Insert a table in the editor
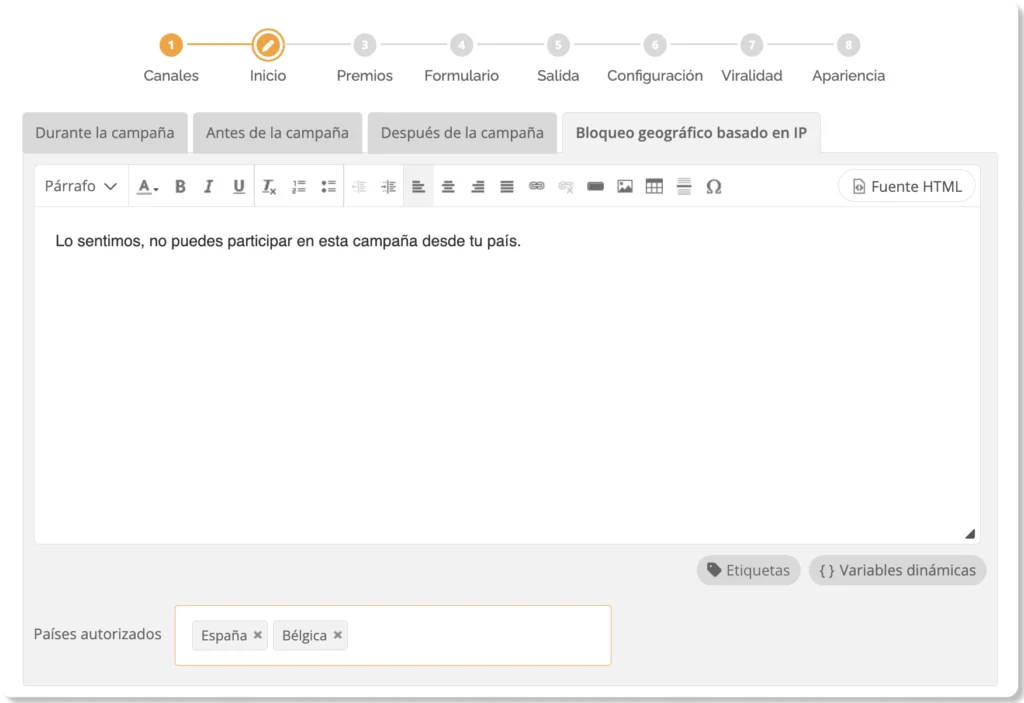1024x703 pixels. pyautogui.click(x=654, y=186)
